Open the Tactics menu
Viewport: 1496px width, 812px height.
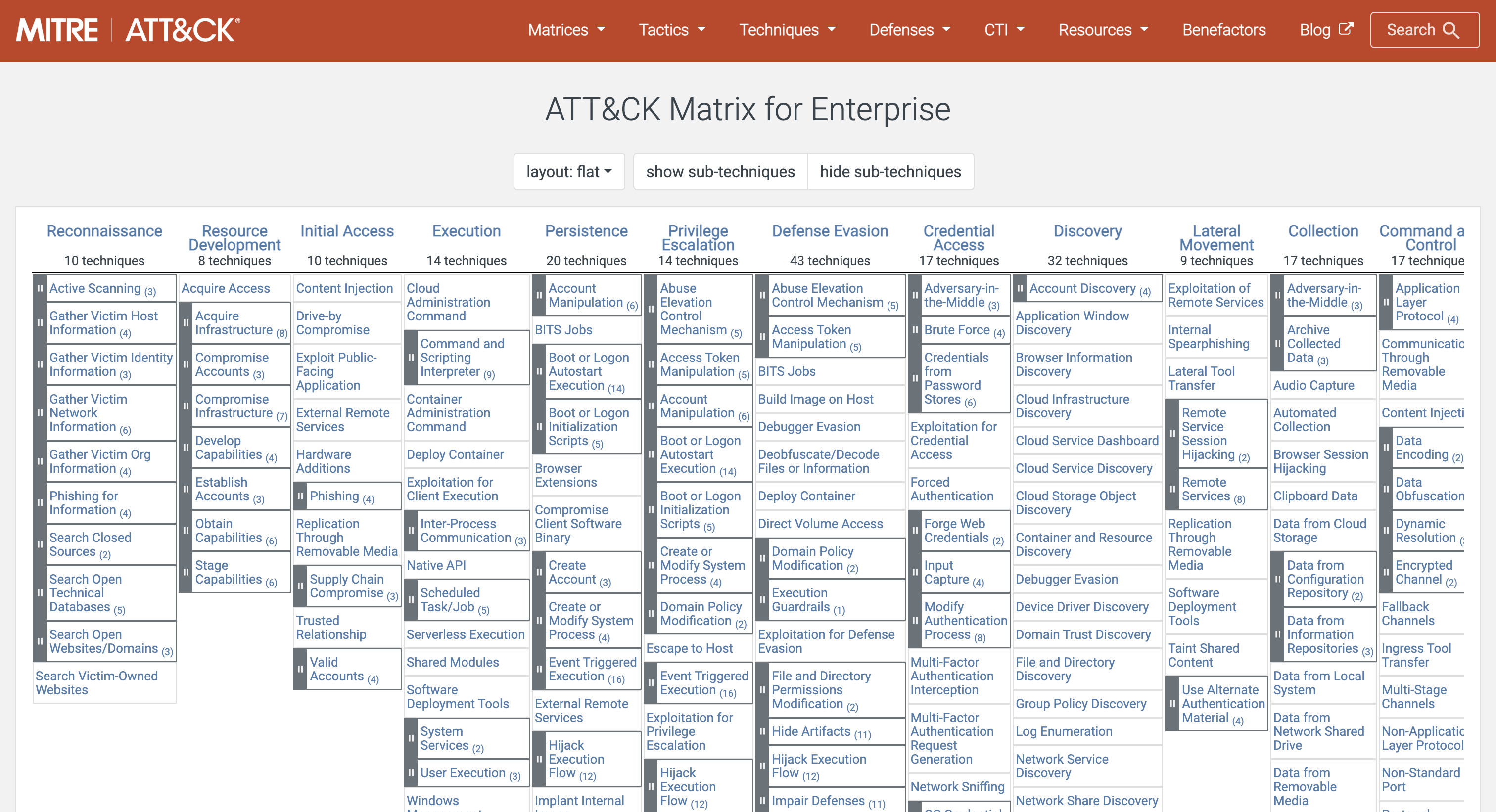point(672,30)
